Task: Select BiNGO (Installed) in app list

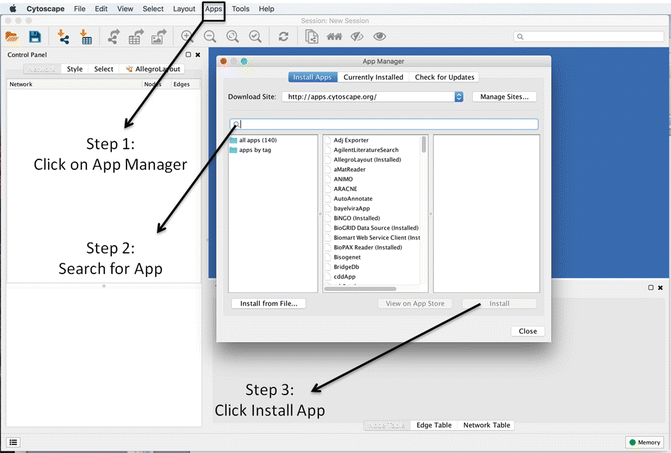Action: [x=357, y=218]
